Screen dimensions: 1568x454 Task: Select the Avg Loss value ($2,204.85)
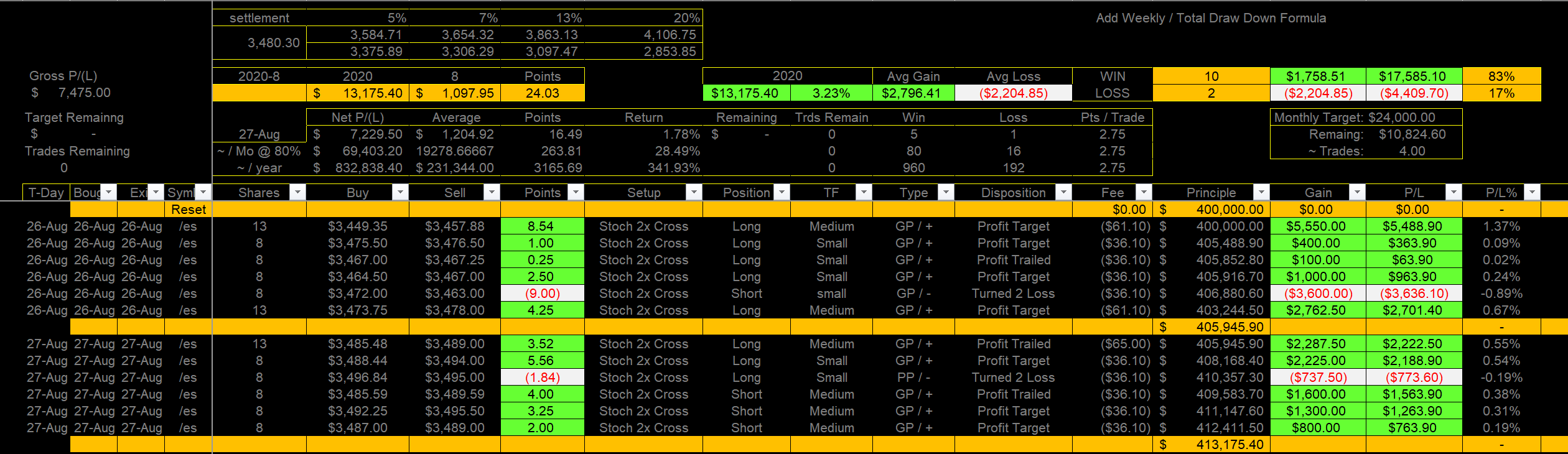1014,93
